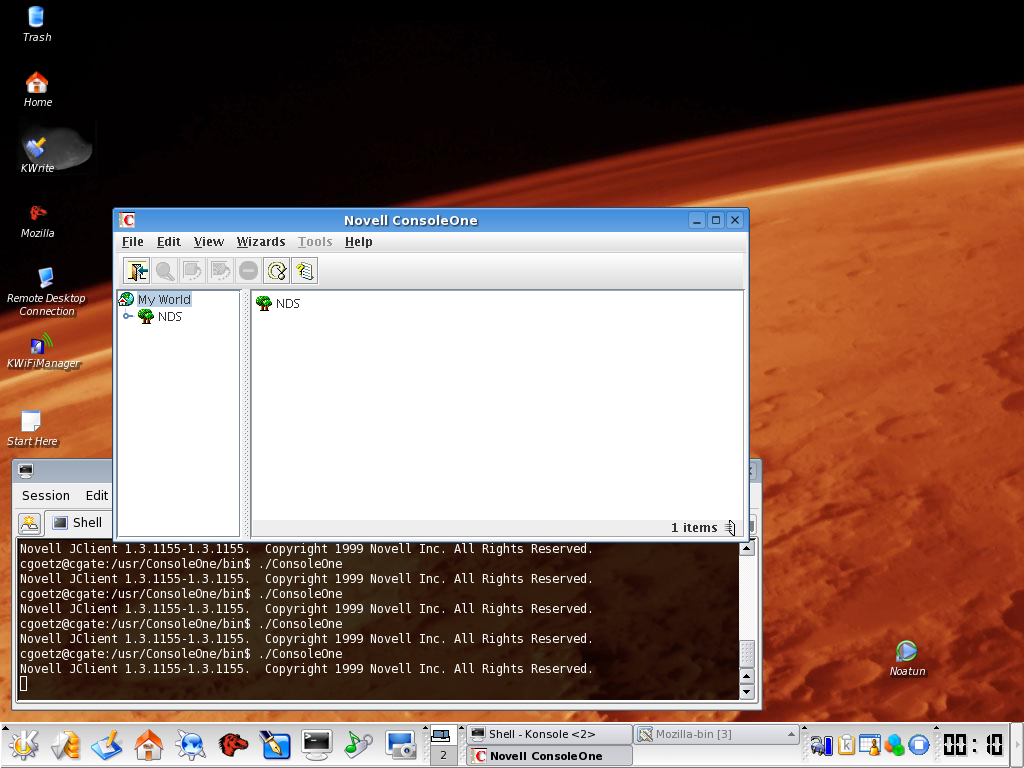Click the panel clock showing 00:10
1024x768 pixels.
coord(972,745)
